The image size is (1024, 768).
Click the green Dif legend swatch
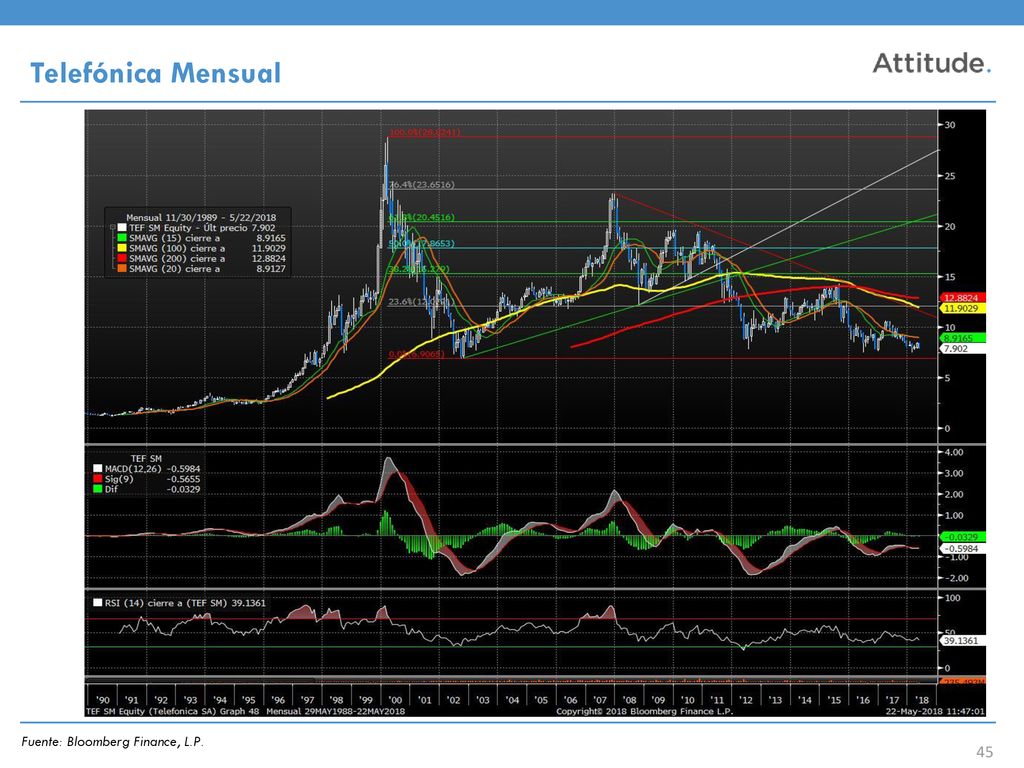(98, 488)
